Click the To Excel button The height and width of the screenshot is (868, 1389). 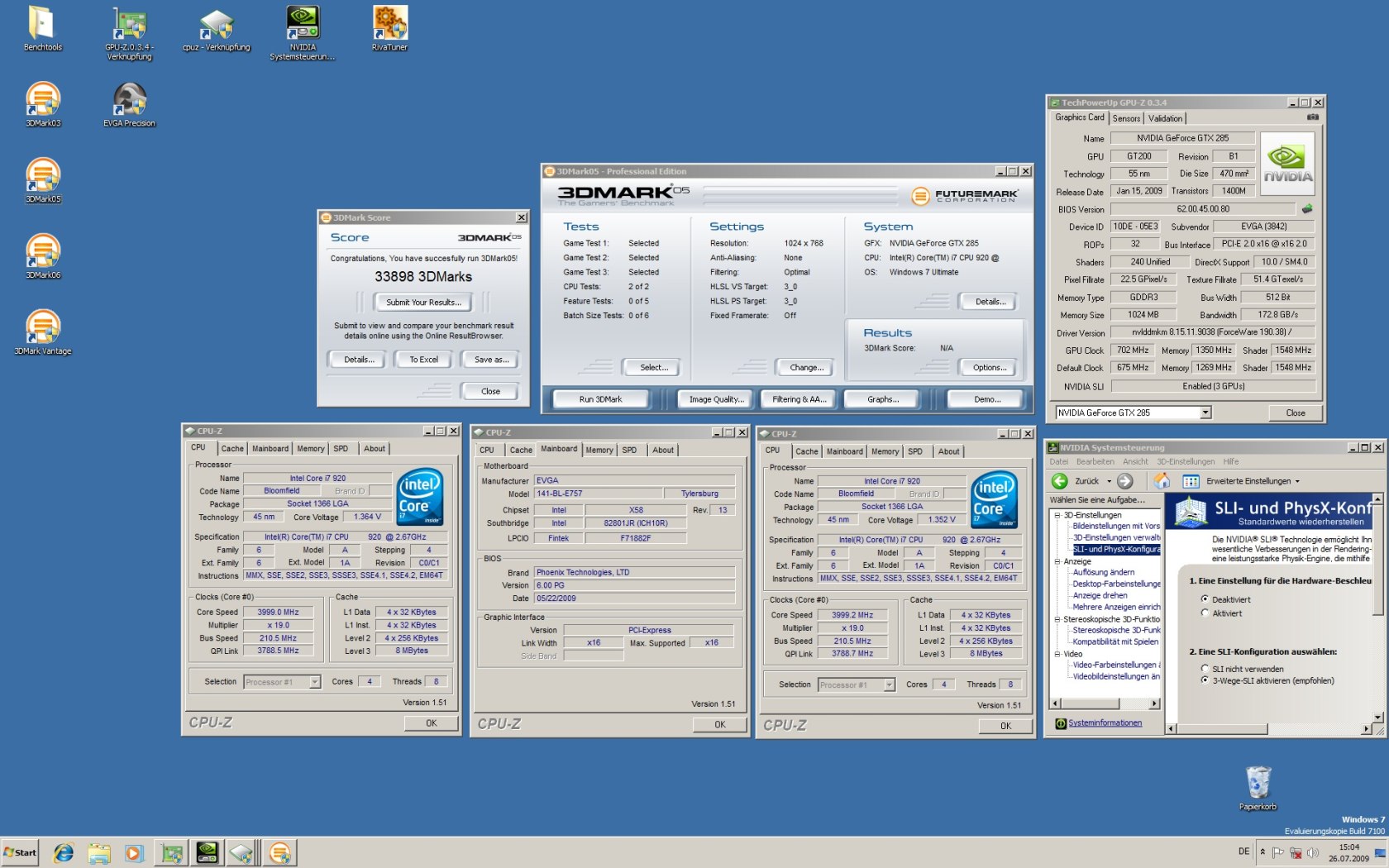[x=423, y=360]
